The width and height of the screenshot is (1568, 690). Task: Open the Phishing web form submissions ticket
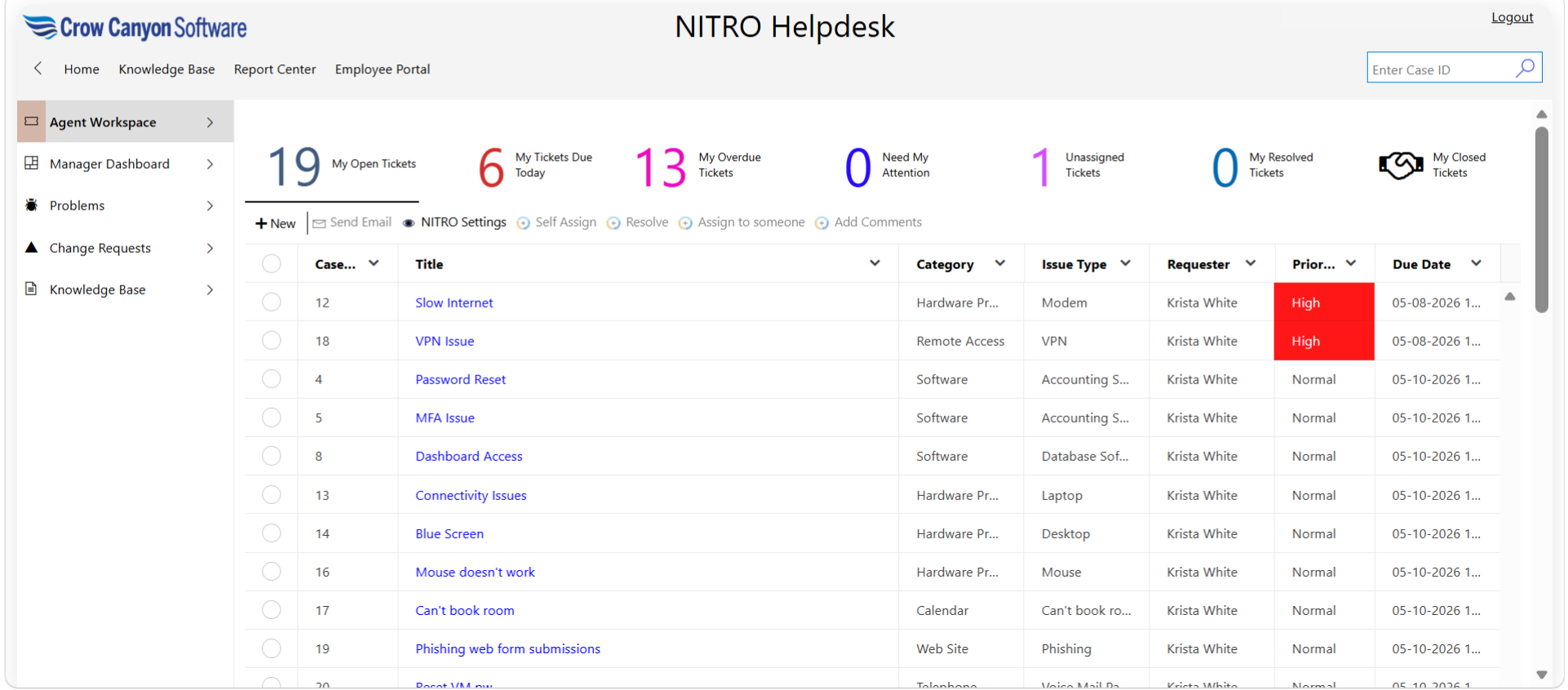click(x=507, y=648)
